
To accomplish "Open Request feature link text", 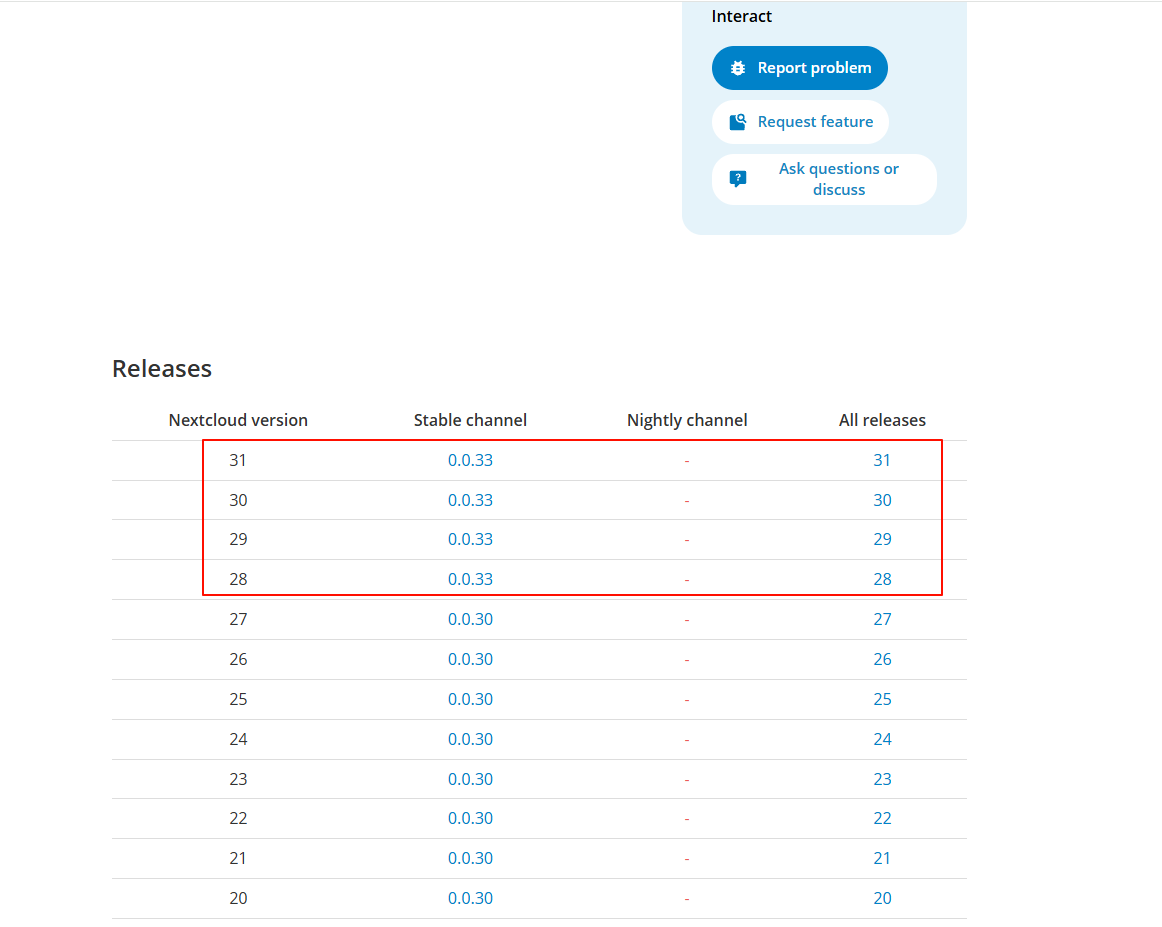I will [814, 122].
